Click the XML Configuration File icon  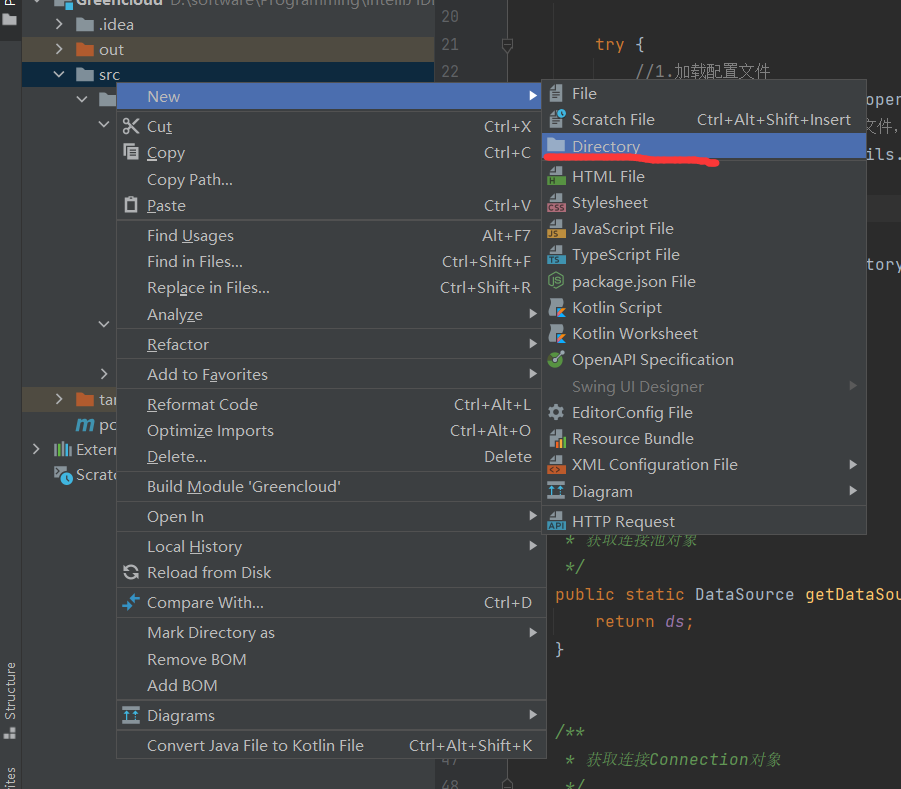pos(556,464)
